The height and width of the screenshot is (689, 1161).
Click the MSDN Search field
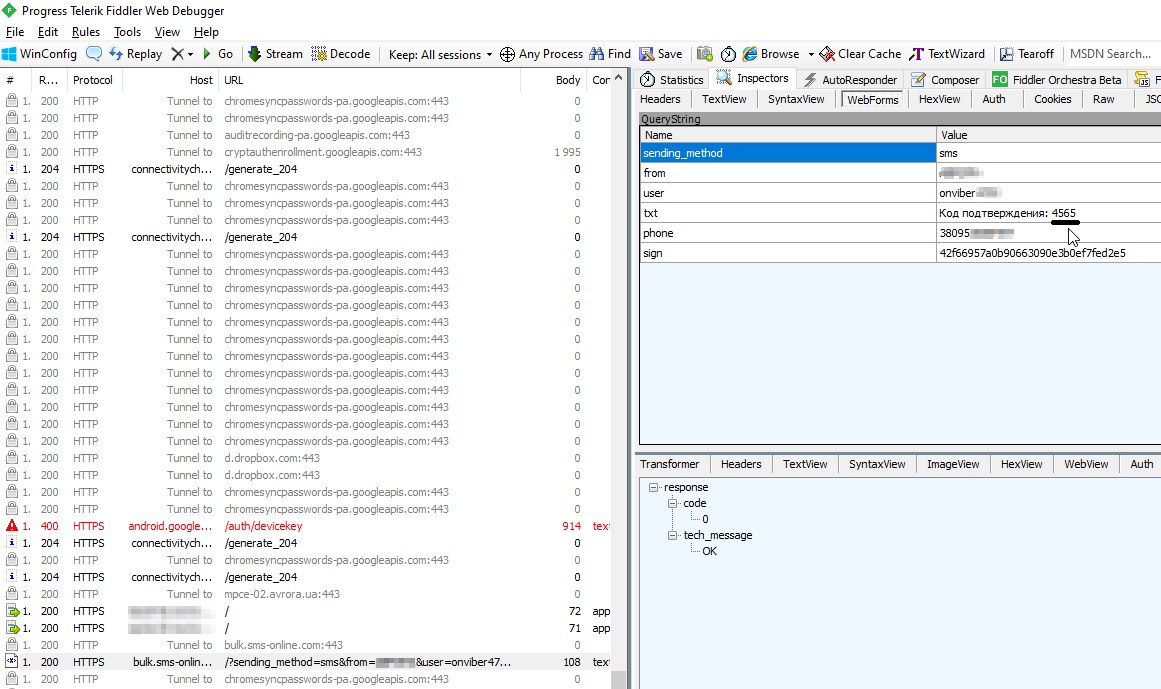point(1111,54)
